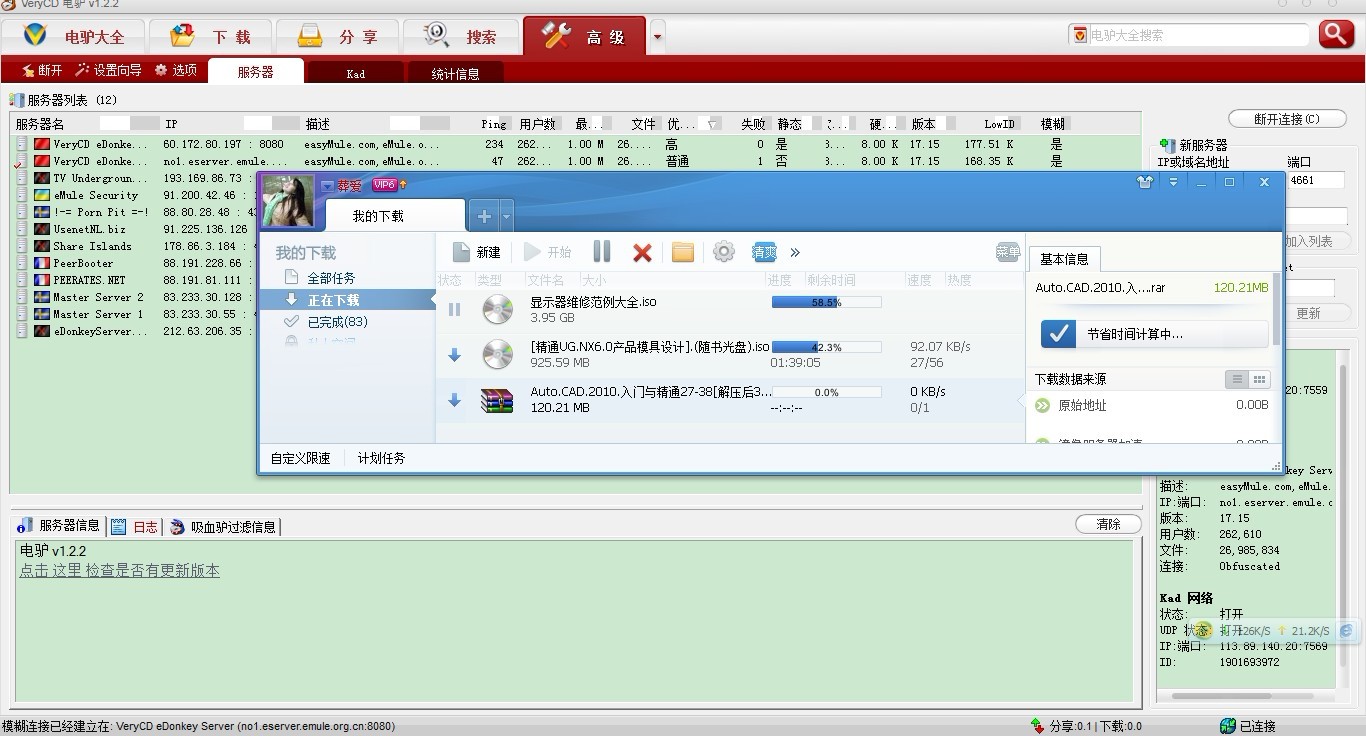Screen dimensions: 1366x736
Task: Click the red magnifier search button
Action: click(1336, 34)
